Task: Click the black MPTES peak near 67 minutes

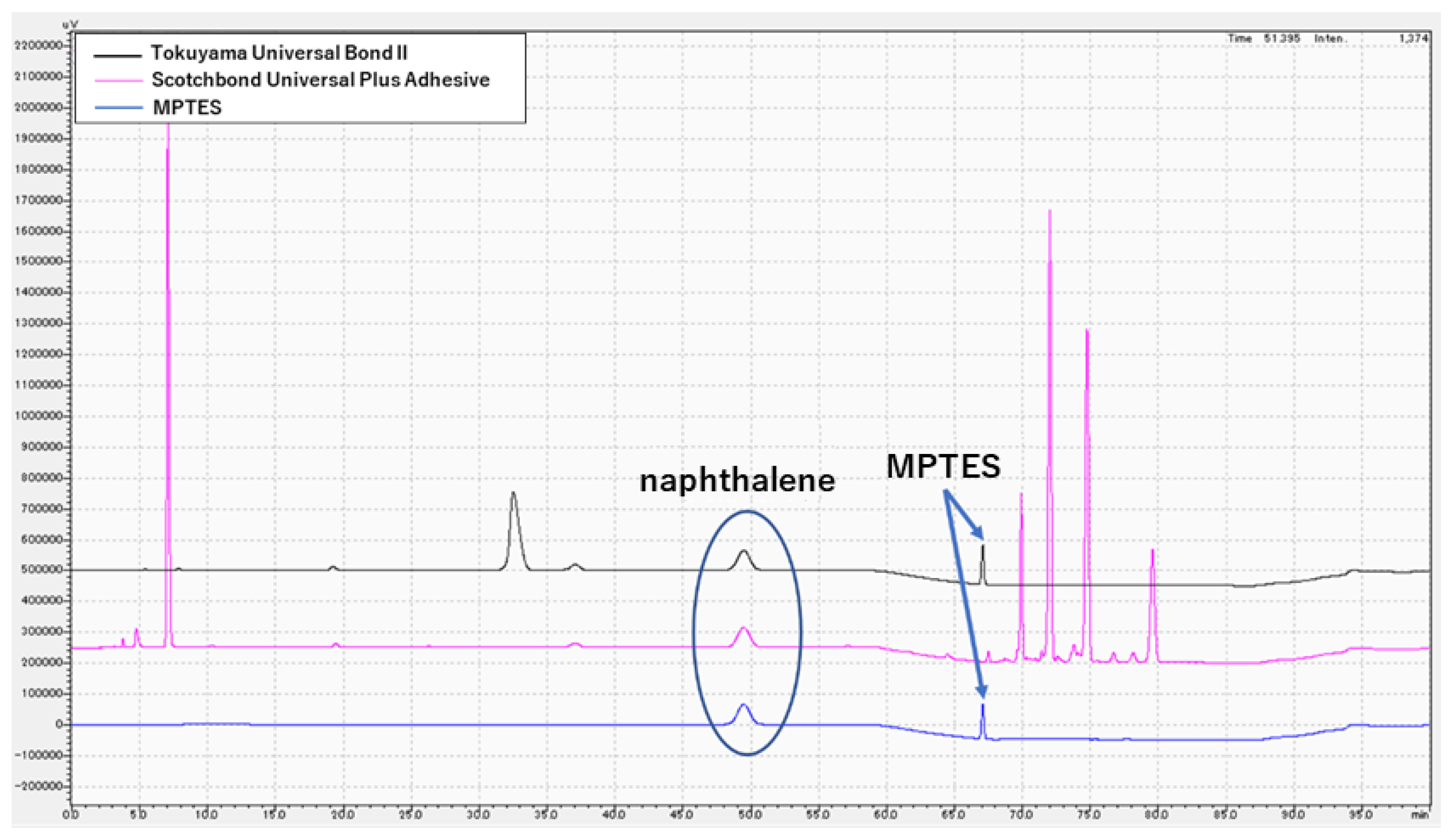Action: coord(983,552)
